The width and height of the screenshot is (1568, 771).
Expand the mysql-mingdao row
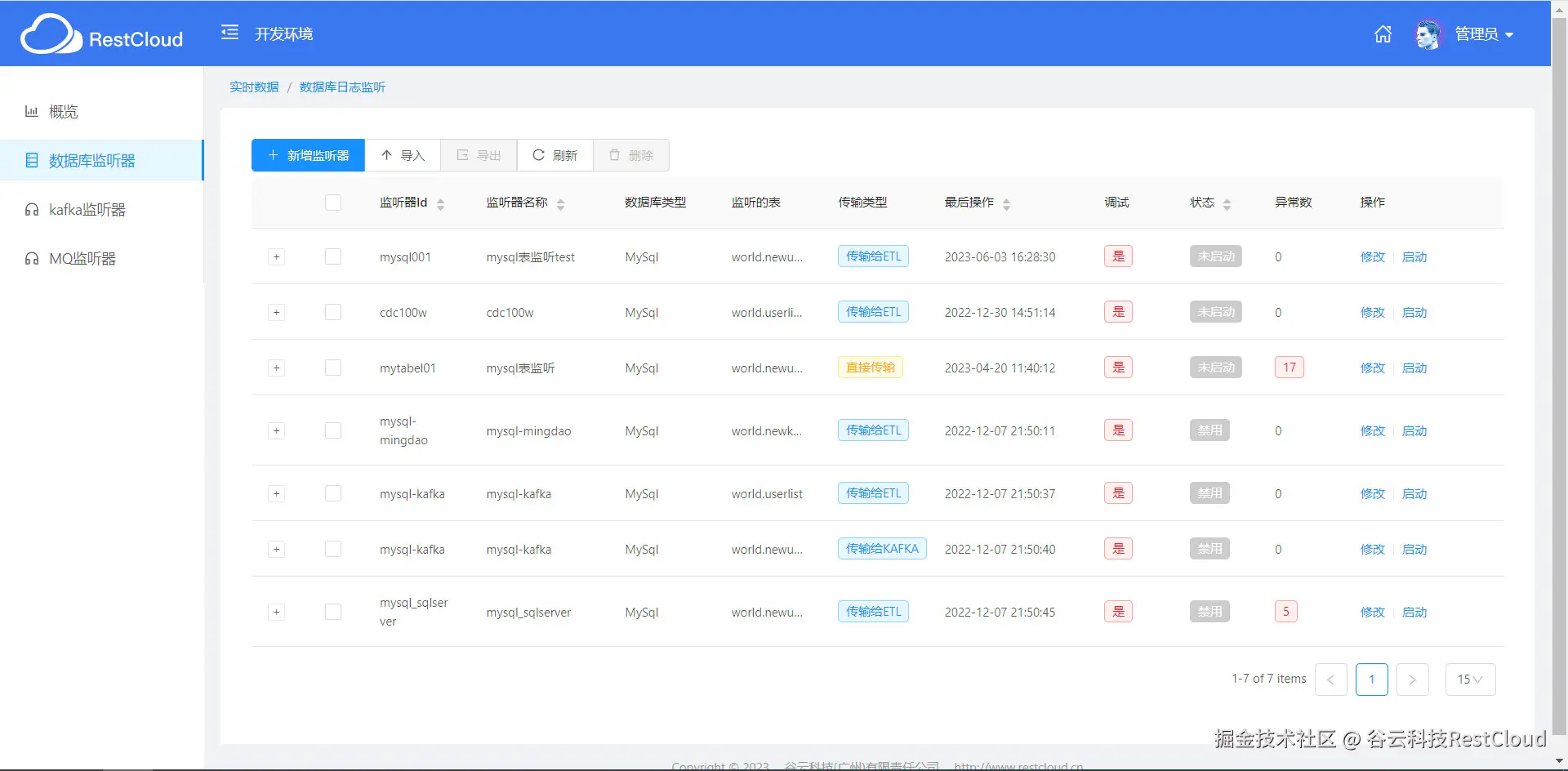coord(277,431)
